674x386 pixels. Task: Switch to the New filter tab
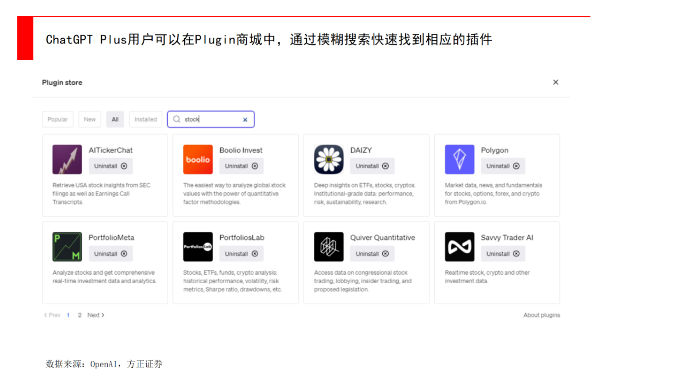click(x=89, y=119)
